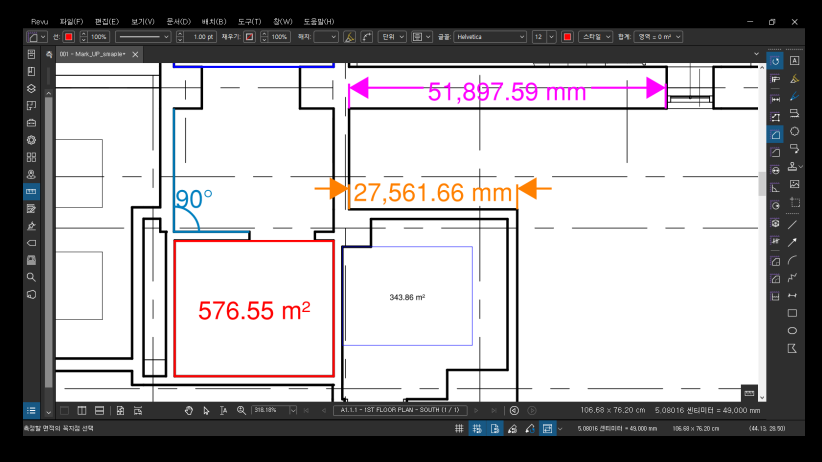
Task: Open the 보기(V) menu
Action: [143, 22]
